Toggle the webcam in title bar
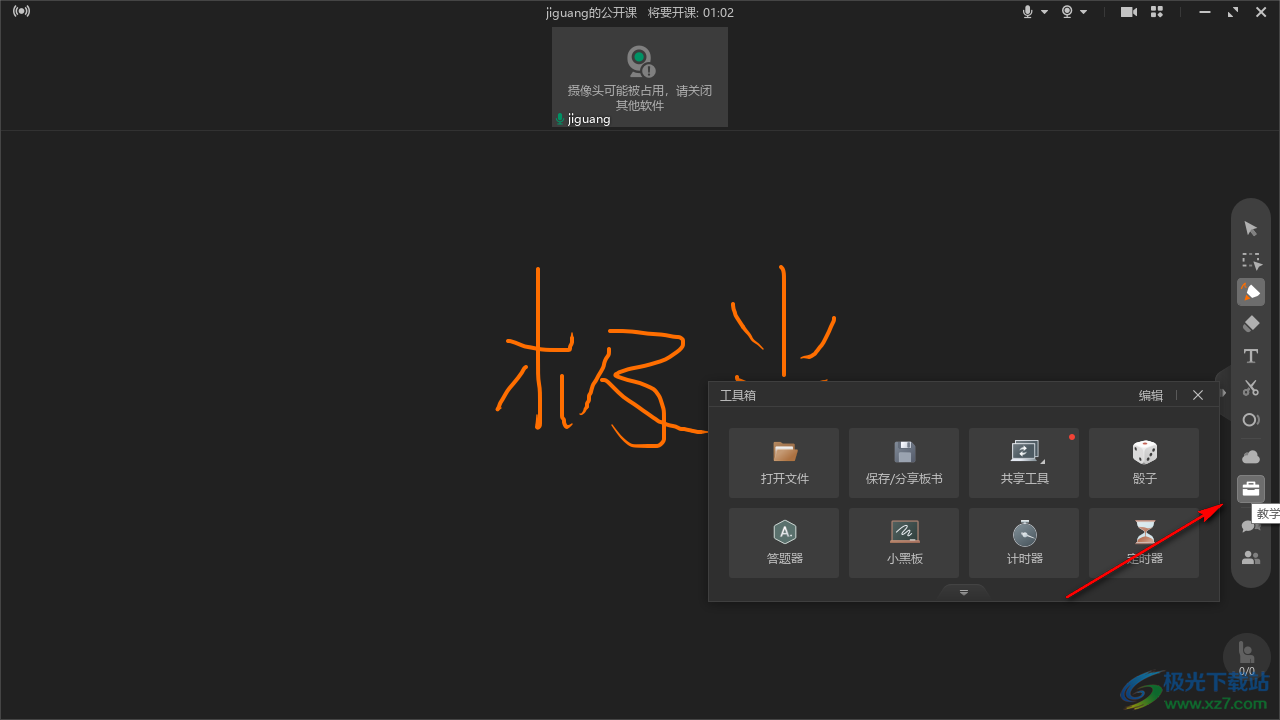 click(1067, 12)
